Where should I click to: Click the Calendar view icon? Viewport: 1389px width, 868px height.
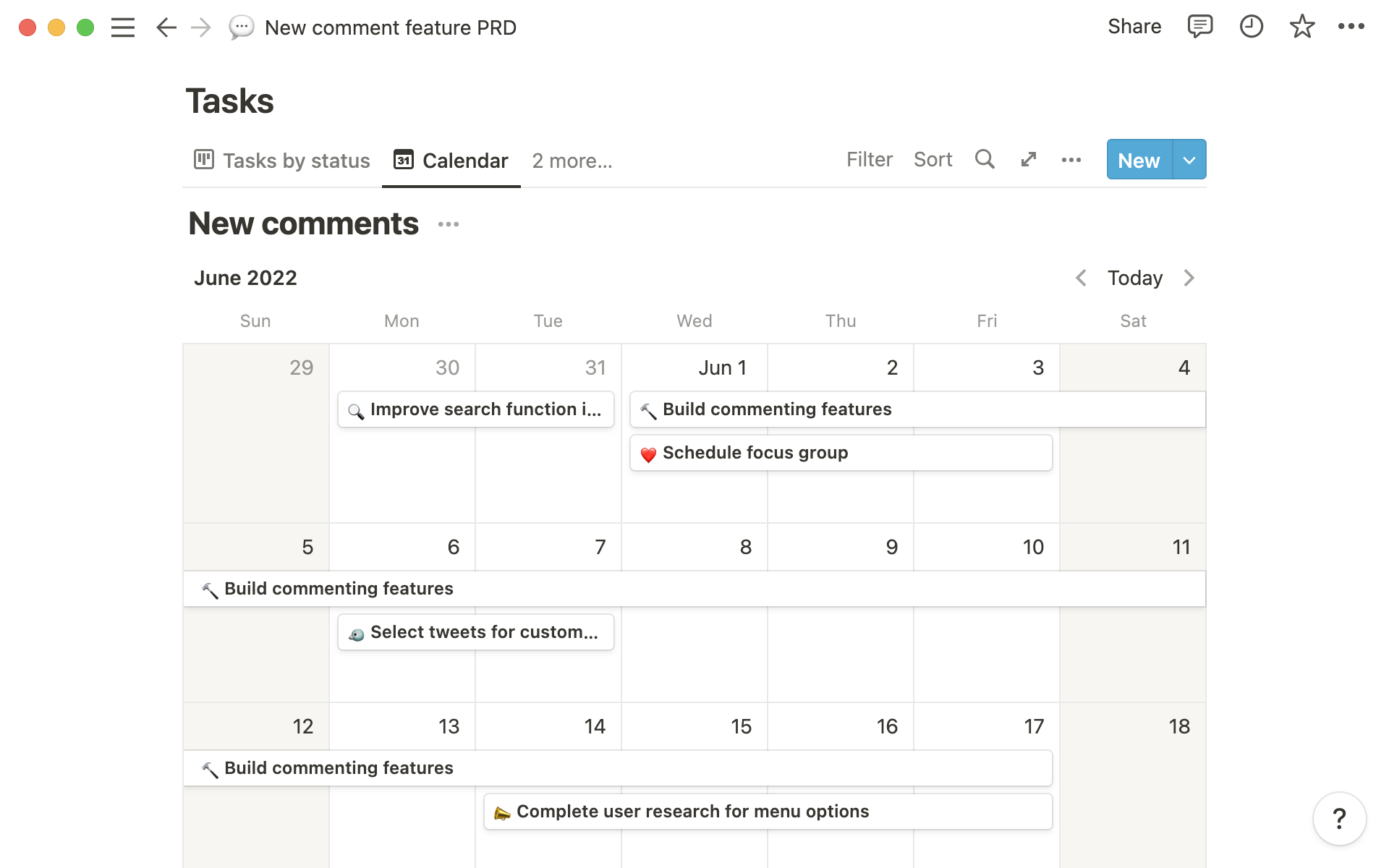[402, 160]
